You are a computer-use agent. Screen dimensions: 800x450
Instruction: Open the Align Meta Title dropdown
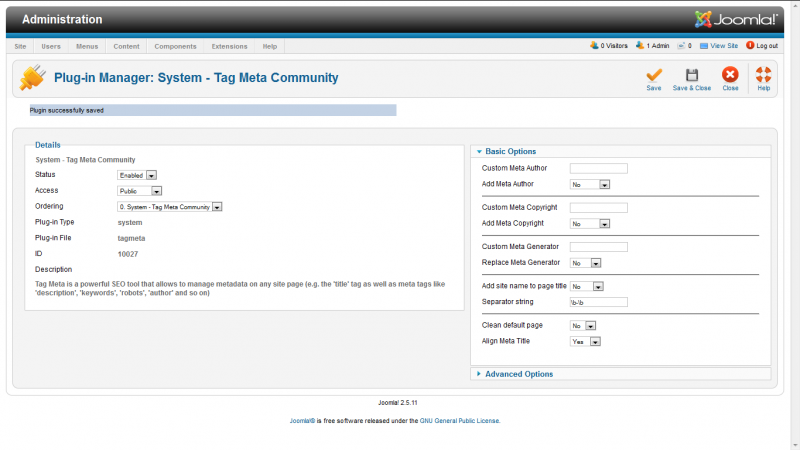click(585, 342)
